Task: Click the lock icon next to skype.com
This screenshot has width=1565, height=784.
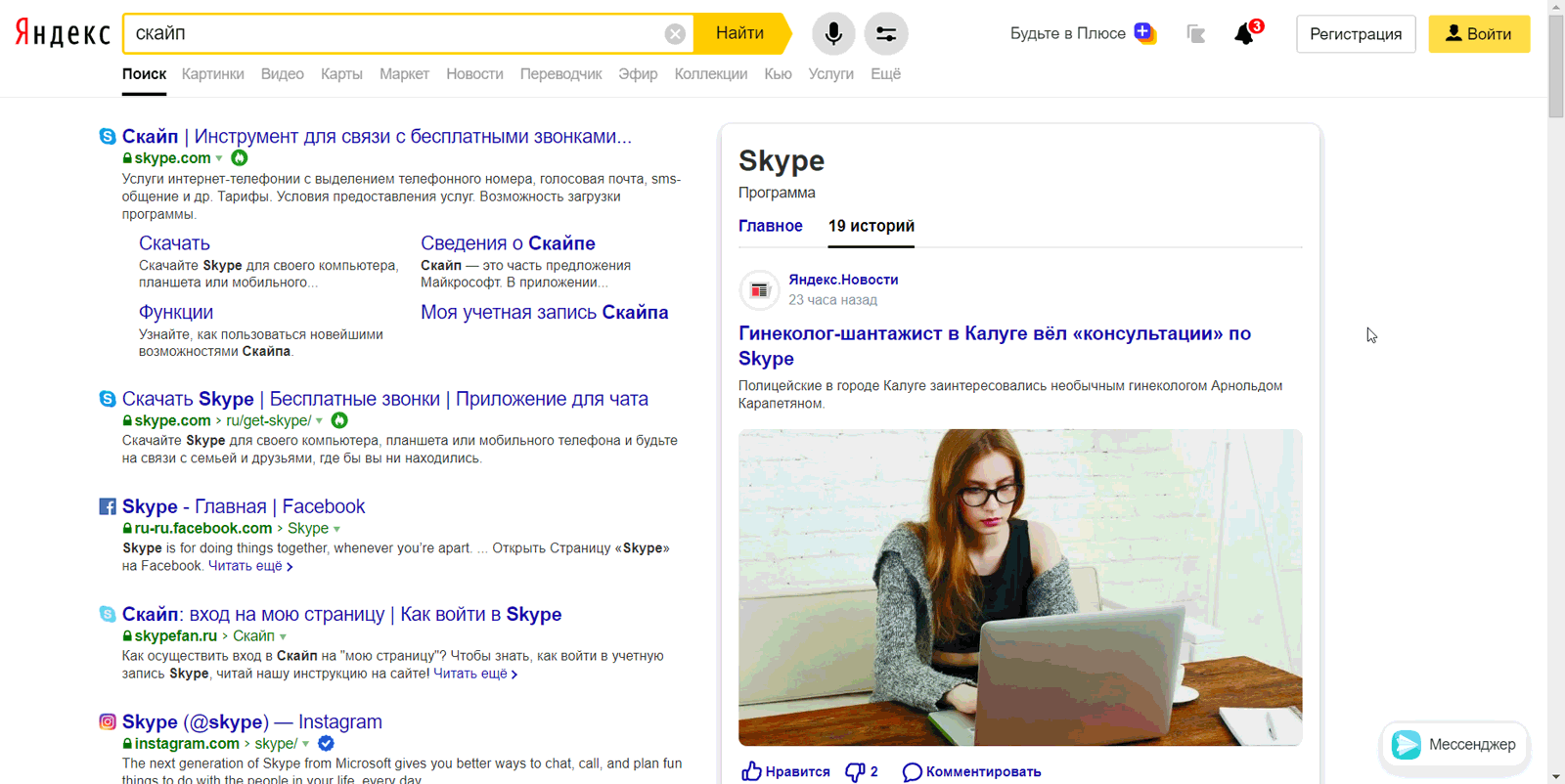Action: tap(127, 158)
